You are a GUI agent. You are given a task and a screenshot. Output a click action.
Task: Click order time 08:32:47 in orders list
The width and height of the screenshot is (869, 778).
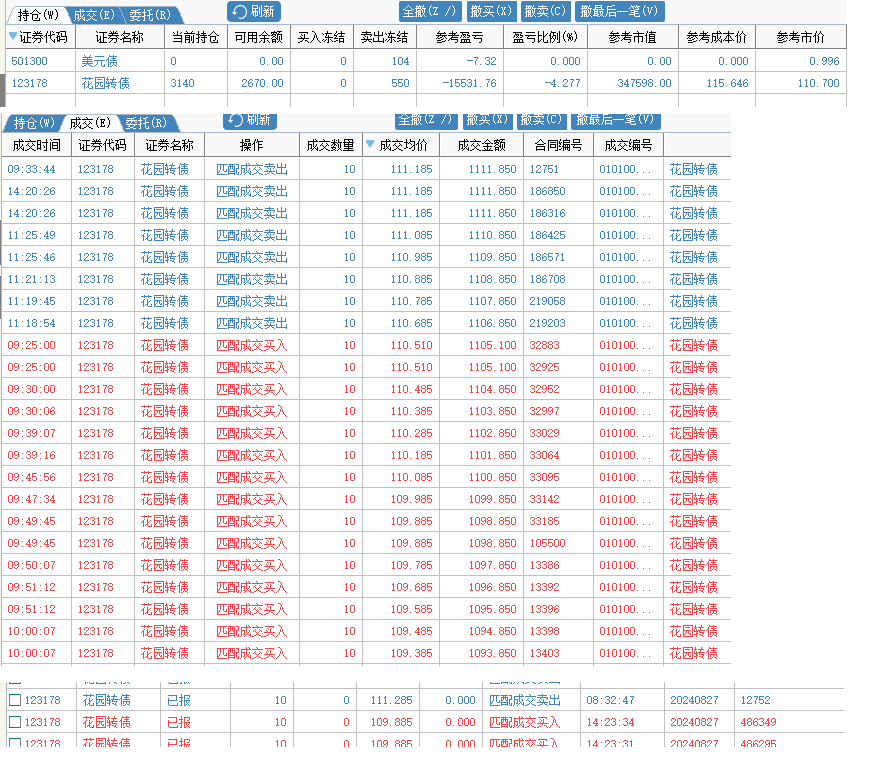(610, 700)
